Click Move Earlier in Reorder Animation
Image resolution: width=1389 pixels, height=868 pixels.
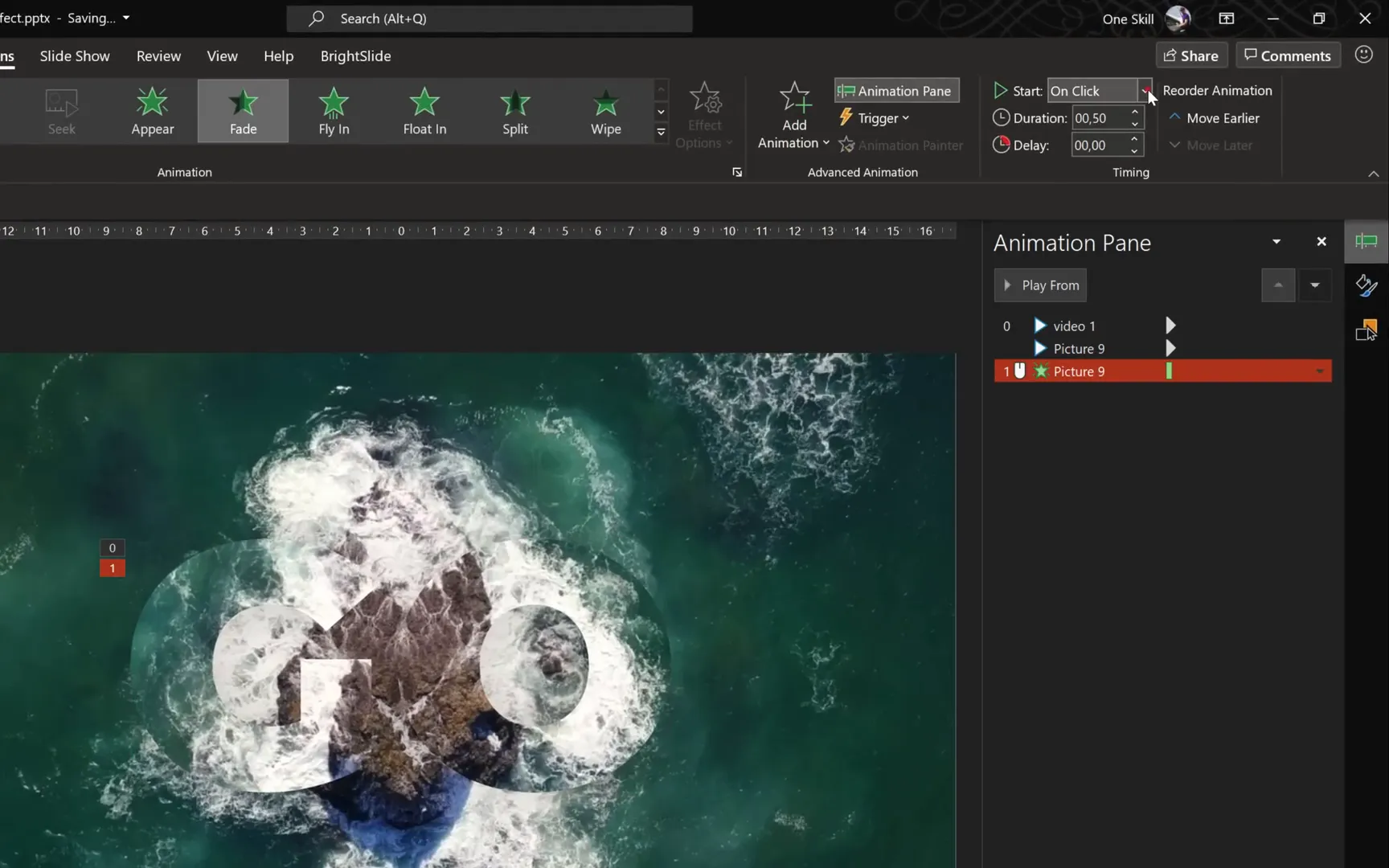pos(1215,117)
